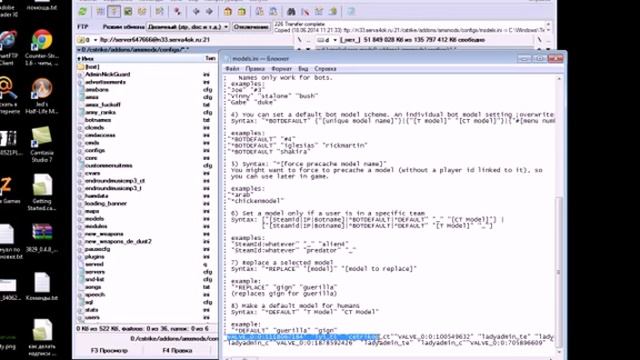640x360 pixels.
Task: Select the highlighted full details view icon
Action: coord(114,11)
